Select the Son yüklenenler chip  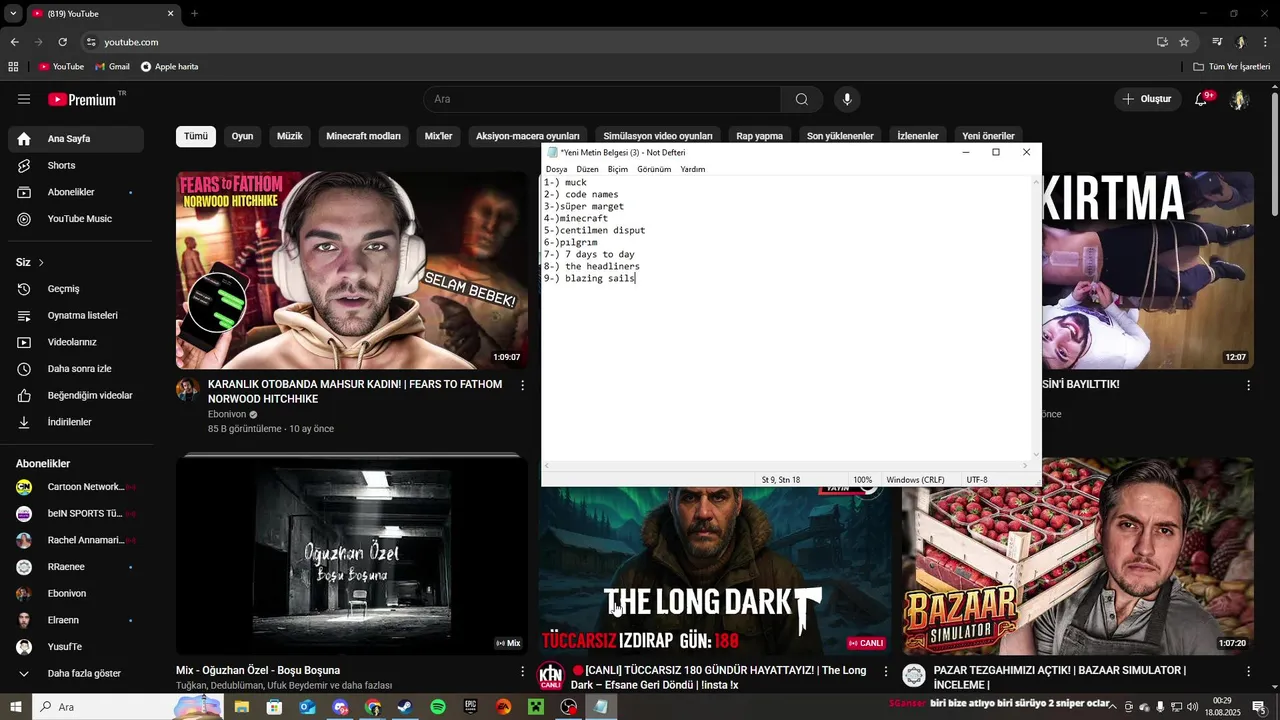point(840,136)
